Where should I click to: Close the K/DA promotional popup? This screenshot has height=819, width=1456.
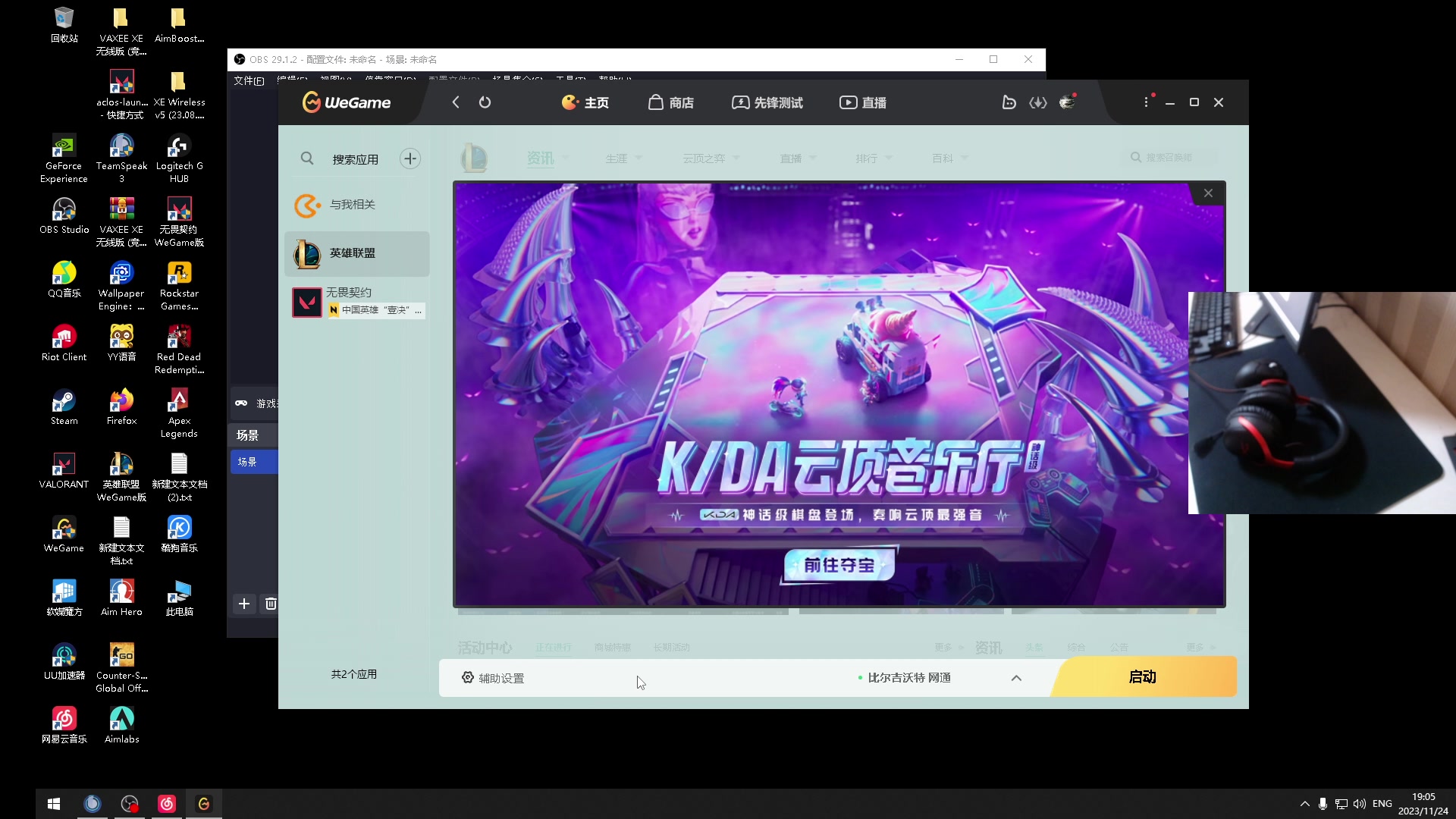pos(1208,193)
